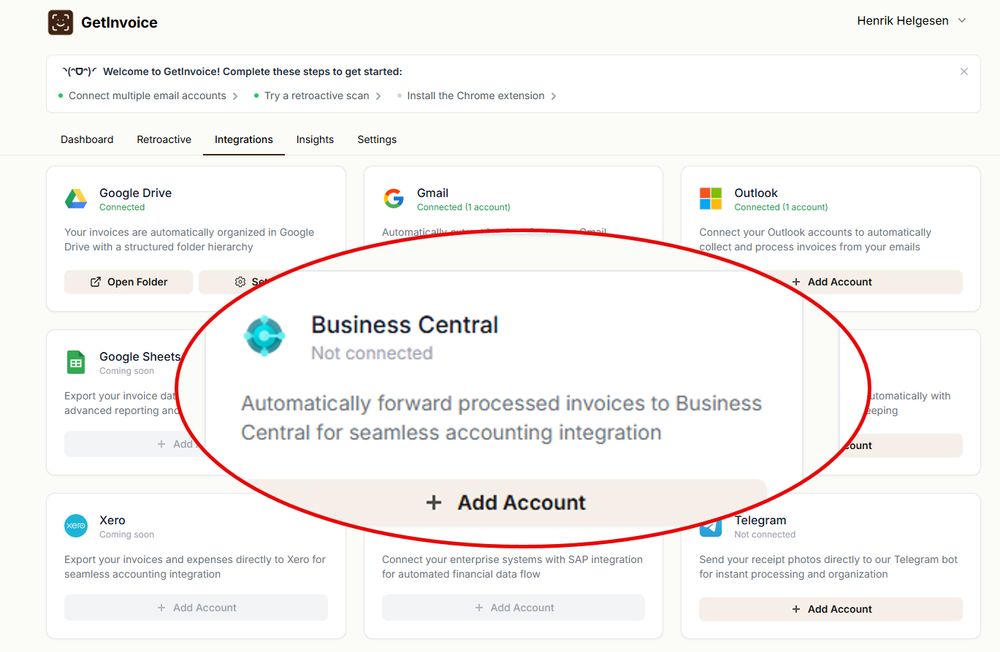Screen dimensions: 1000x652
Task: Open the Insights tab
Action: (315, 139)
